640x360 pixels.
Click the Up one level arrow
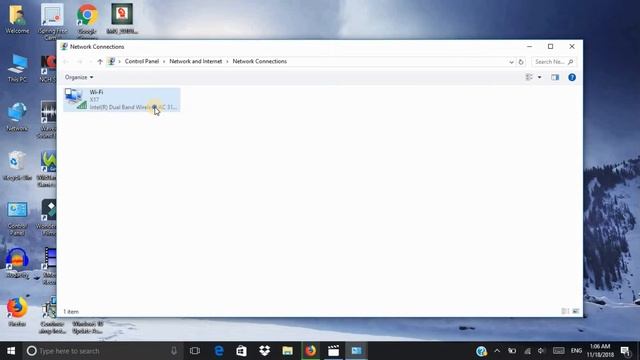[x=100, y=62]
